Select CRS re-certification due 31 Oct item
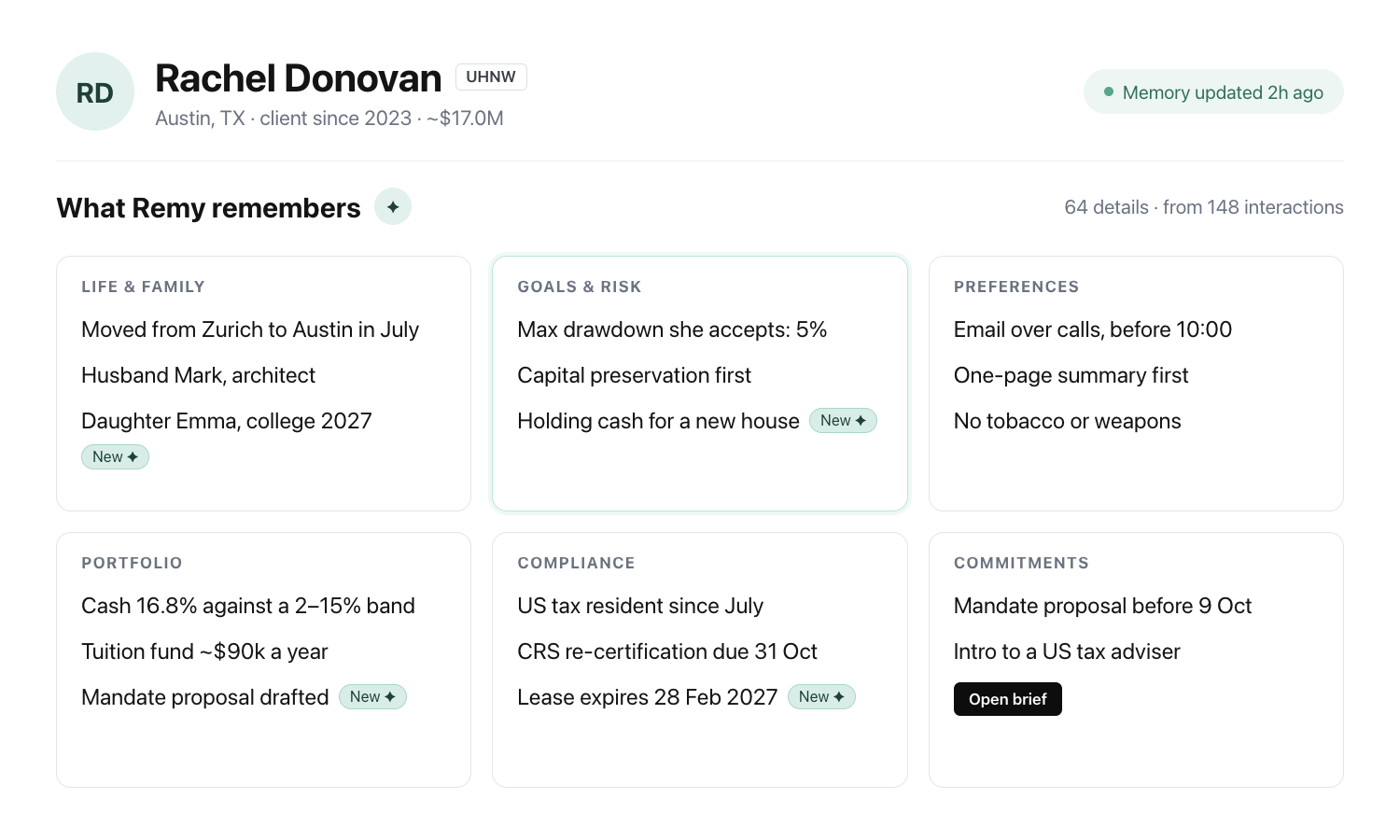The height and width of the screenshot is (840, 1400). [667, 651]
